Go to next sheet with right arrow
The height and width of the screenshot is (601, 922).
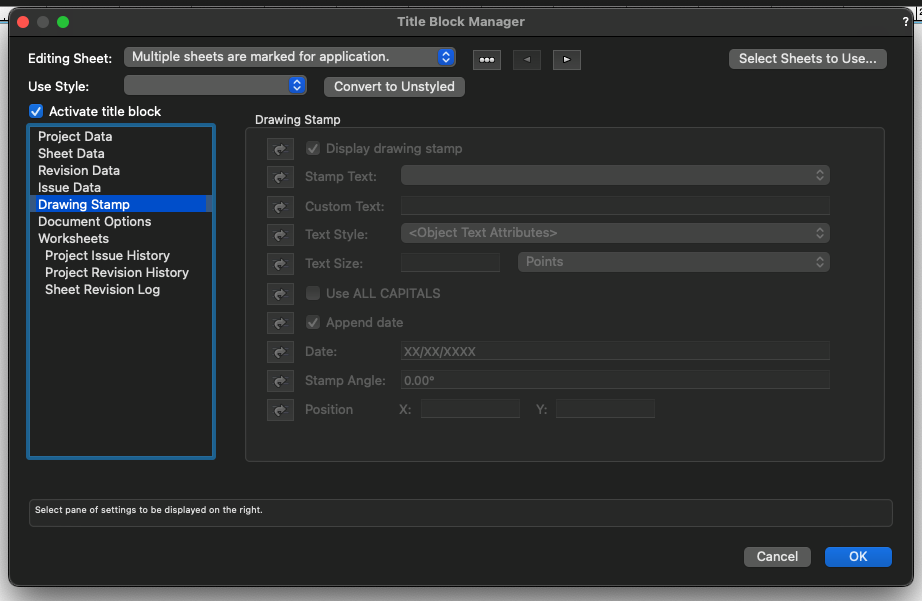(567, 60)
